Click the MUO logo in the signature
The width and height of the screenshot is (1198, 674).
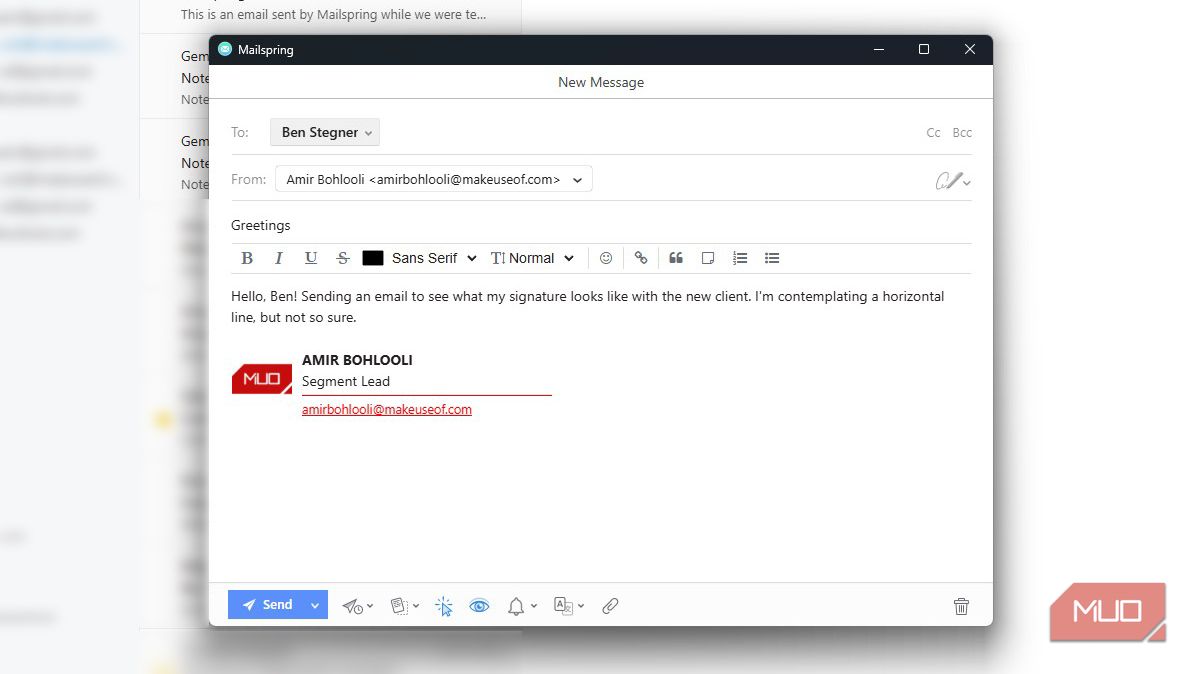pyautogui.click(x=261, y=378)
